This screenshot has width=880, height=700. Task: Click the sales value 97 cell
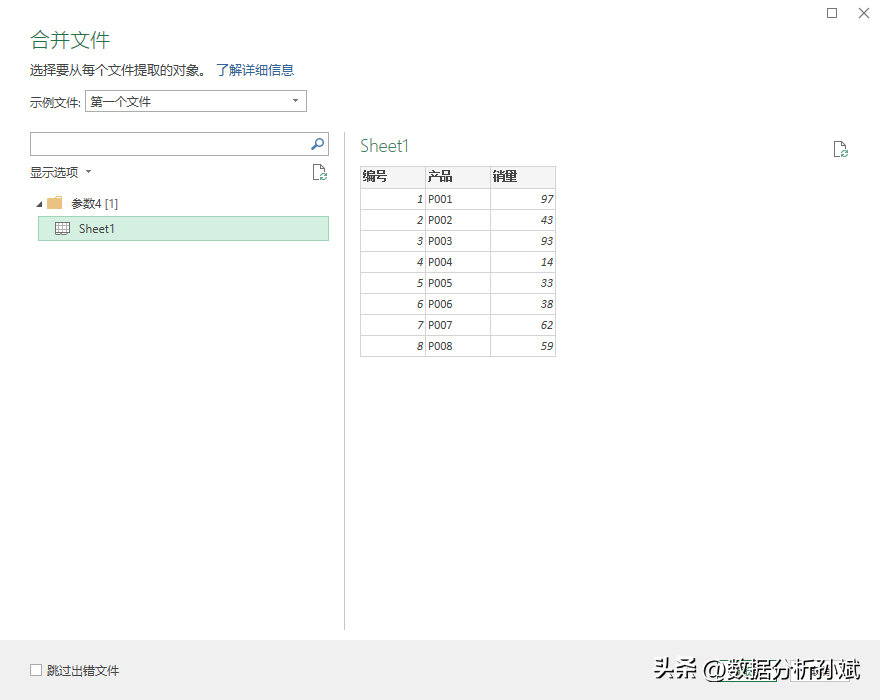(523, 199)
